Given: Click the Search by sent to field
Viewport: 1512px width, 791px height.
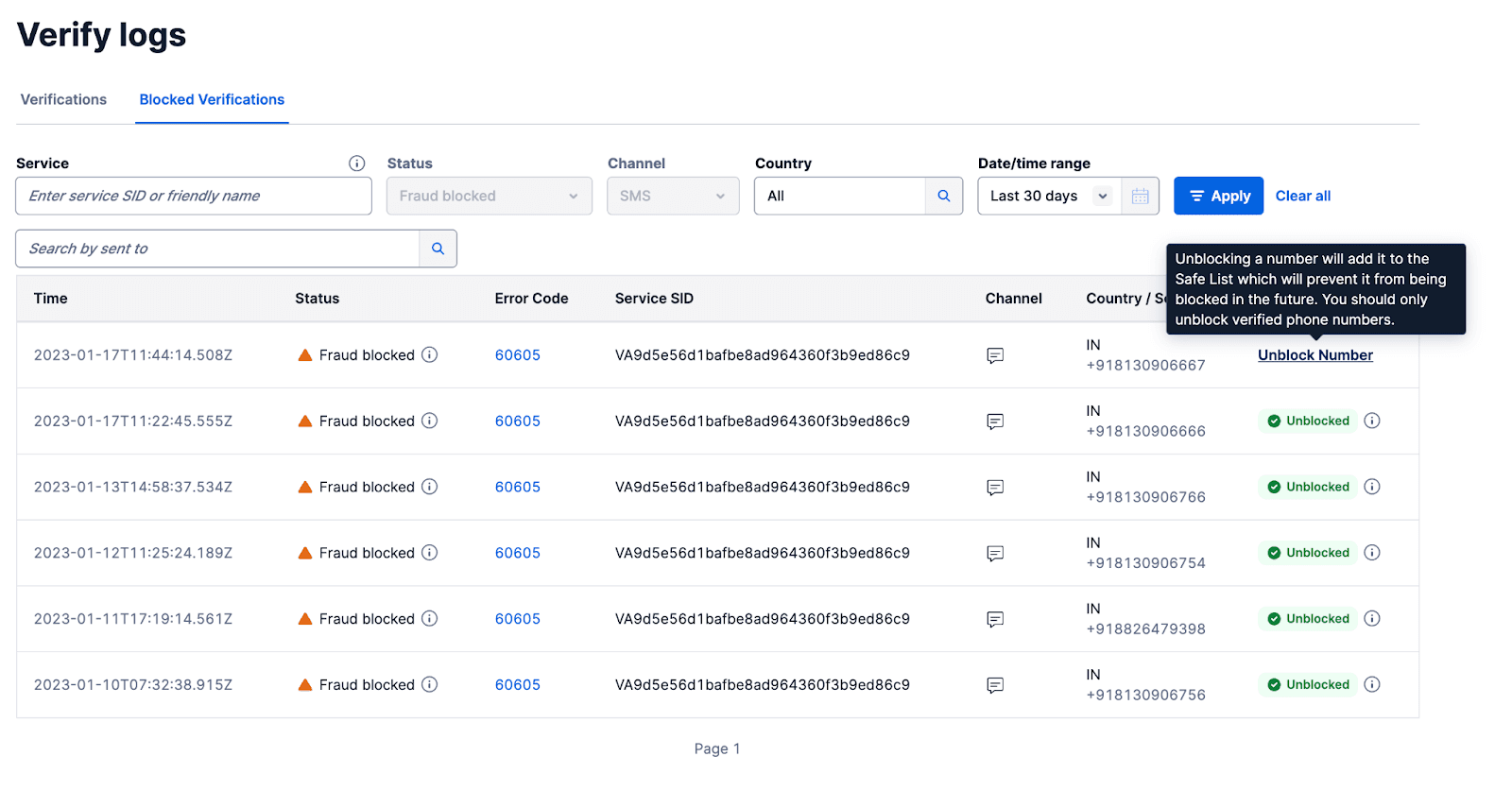Looking at the screenshot, I should 217,249.
